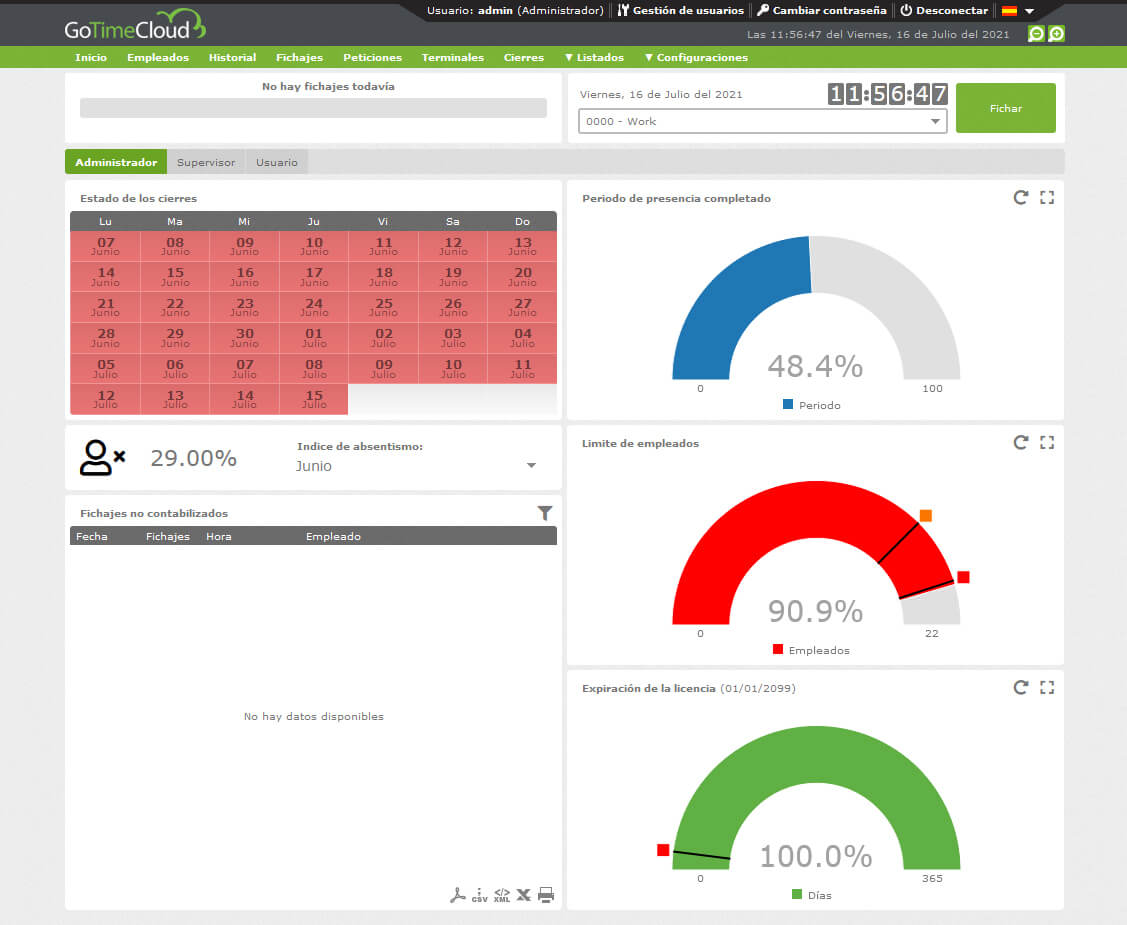Switch to the Supervisor tab

click(x=206, y=162)
